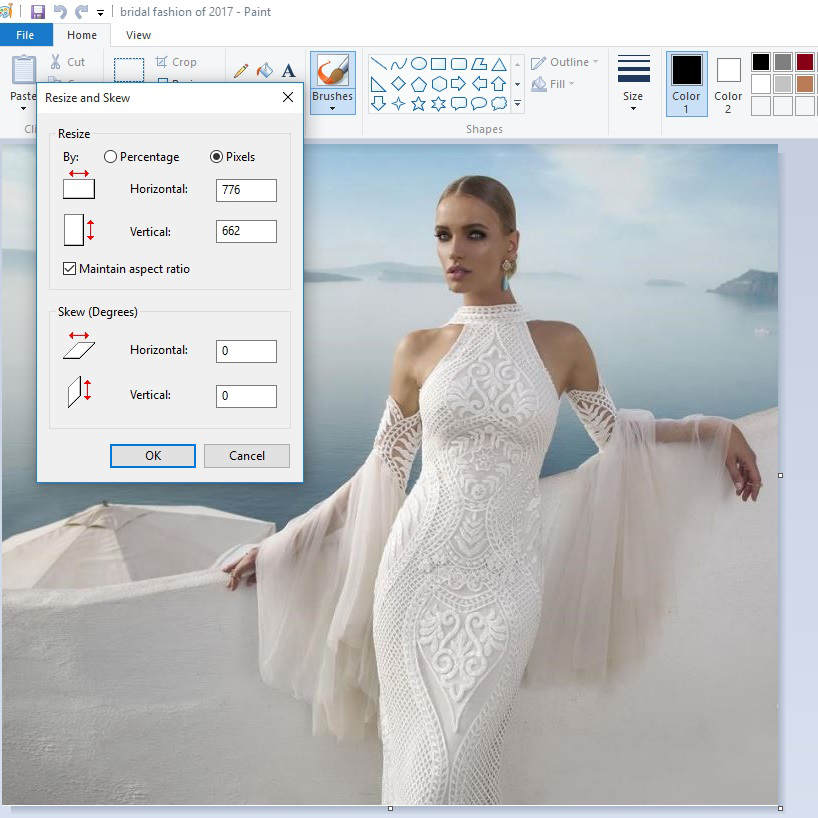Image resolution: width=818 pixels, height=818 pixels.
Task: Open the Paste dropdown arrow
Action: tap(23, 109)
